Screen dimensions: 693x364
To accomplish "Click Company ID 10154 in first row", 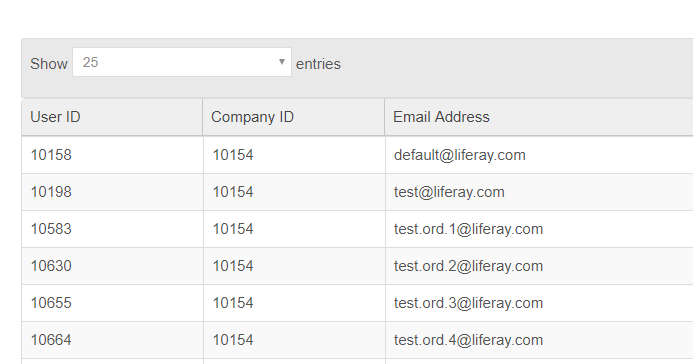I will coord(233,155).
